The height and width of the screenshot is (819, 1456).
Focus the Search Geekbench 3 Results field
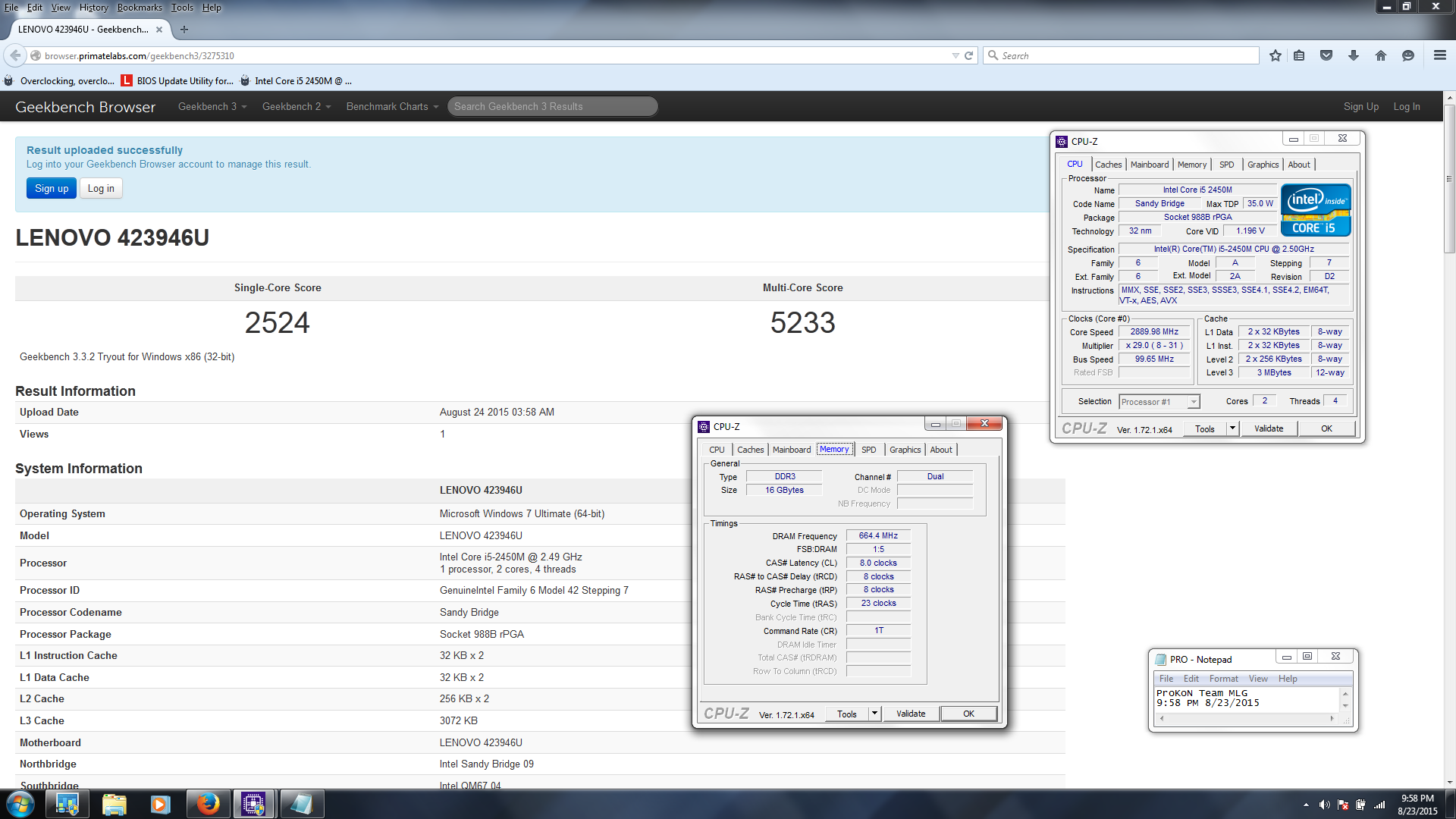(552, 107)
